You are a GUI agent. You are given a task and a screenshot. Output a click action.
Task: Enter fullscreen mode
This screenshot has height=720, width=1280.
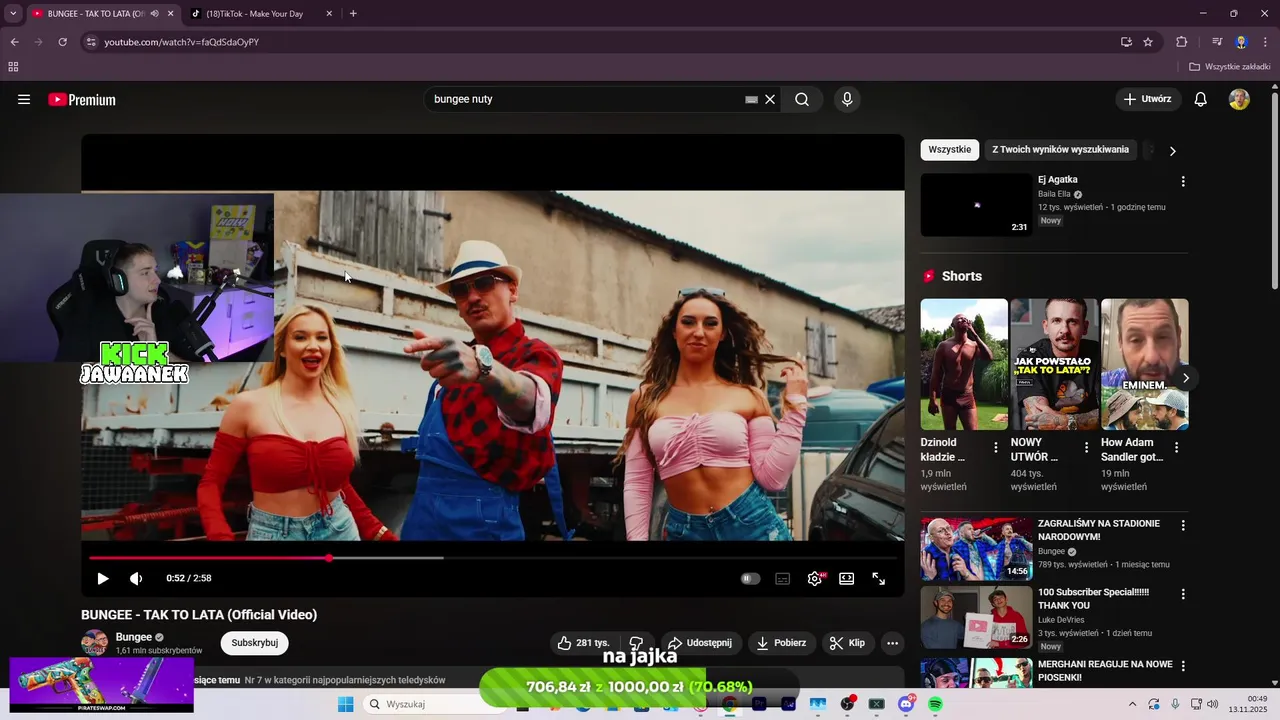coord(879,578)
